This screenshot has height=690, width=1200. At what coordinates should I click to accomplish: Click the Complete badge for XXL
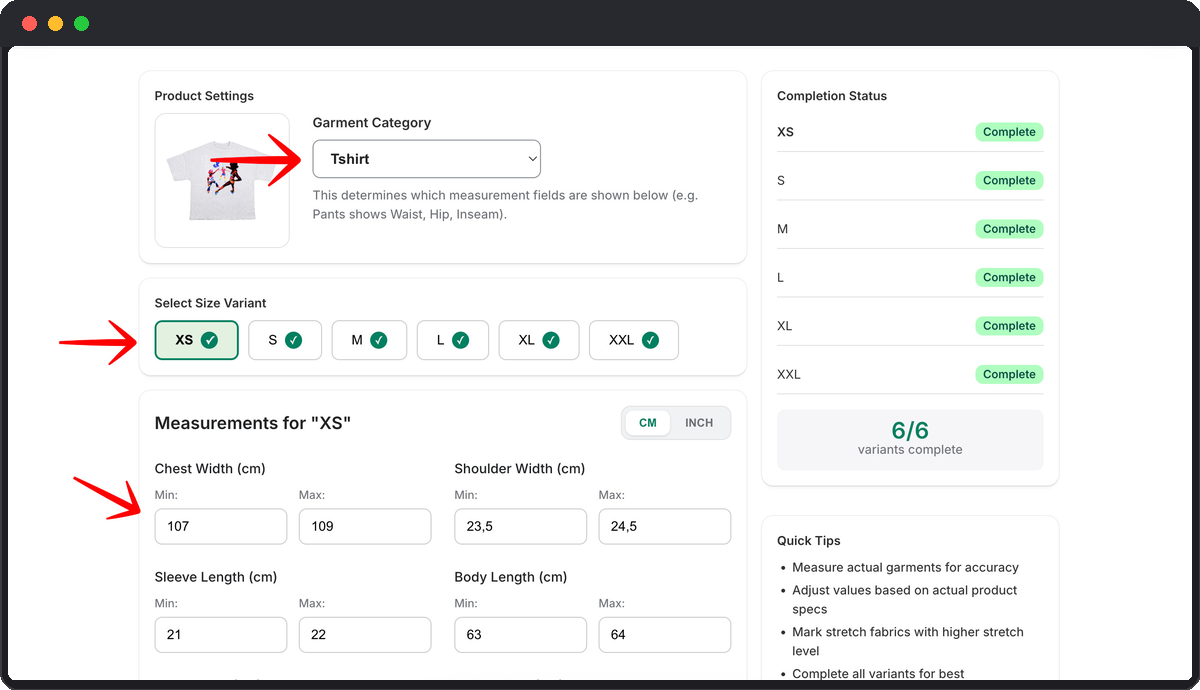tap(1009, 374)
